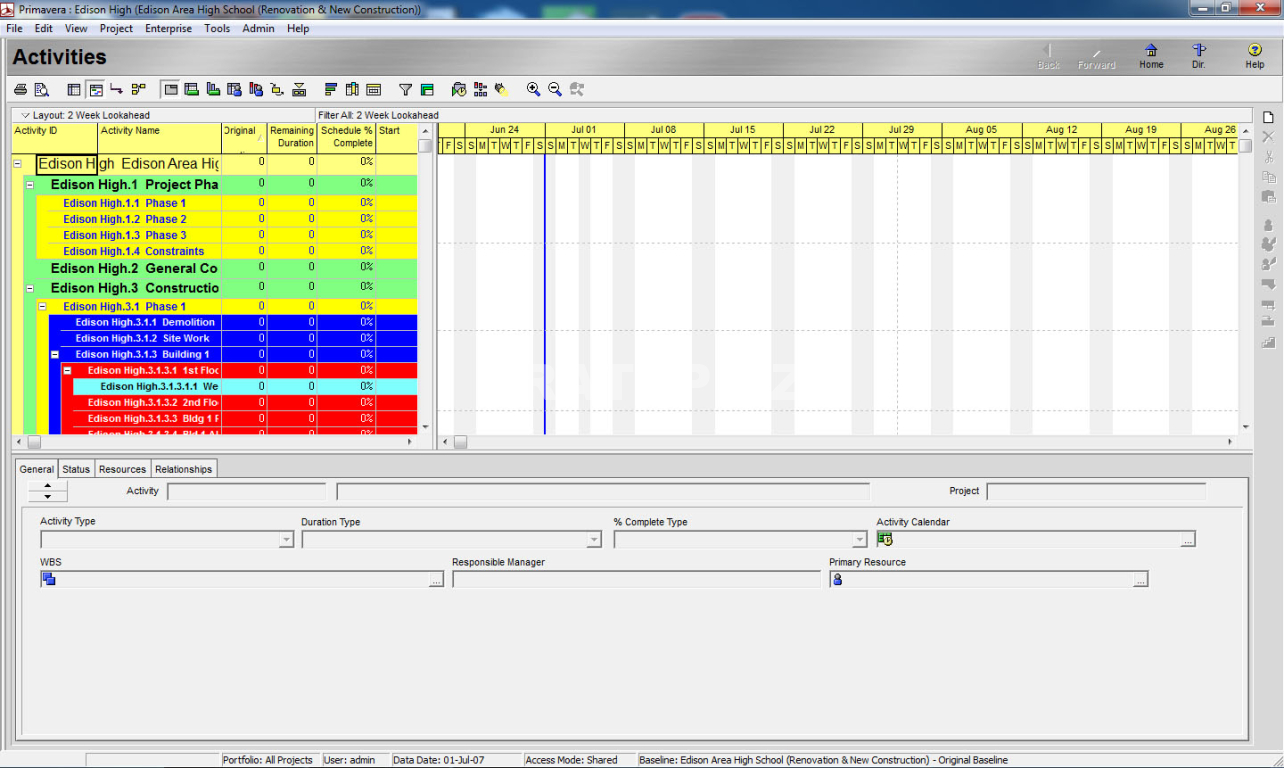Open the Layout: 2 Week Lookahead dropdown
This screenshot has height=768, width=1284.
26,116
